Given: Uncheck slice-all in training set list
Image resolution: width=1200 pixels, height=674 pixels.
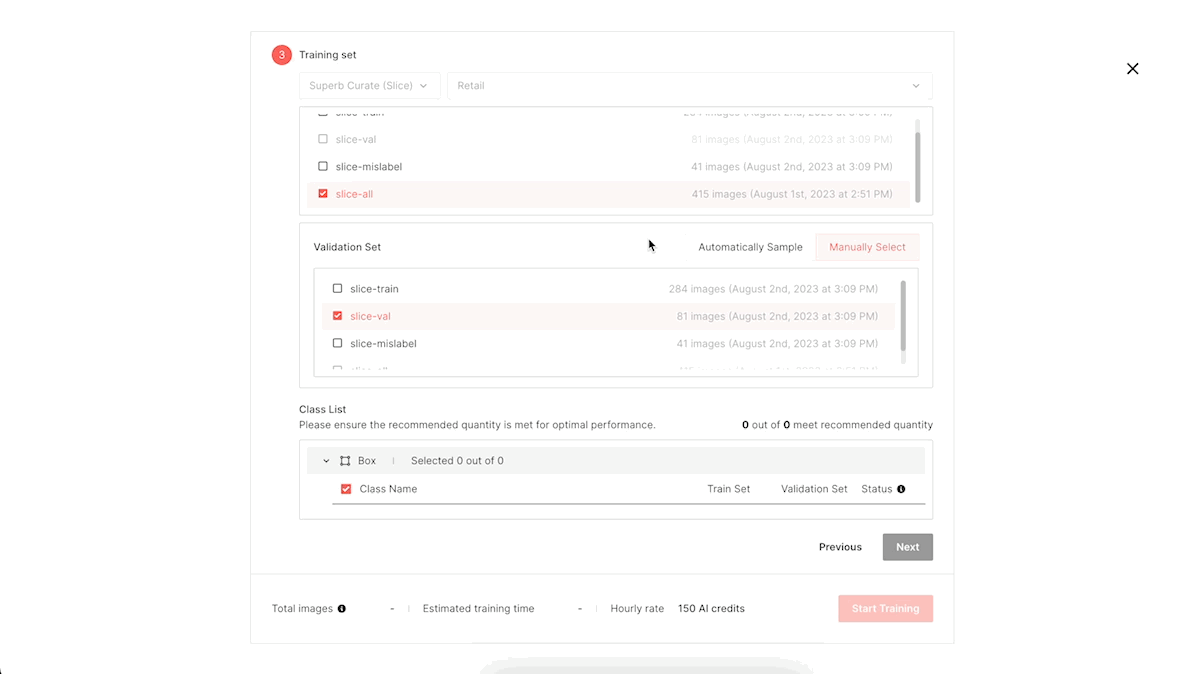Looking at the screenshot, I should point(323,194).
